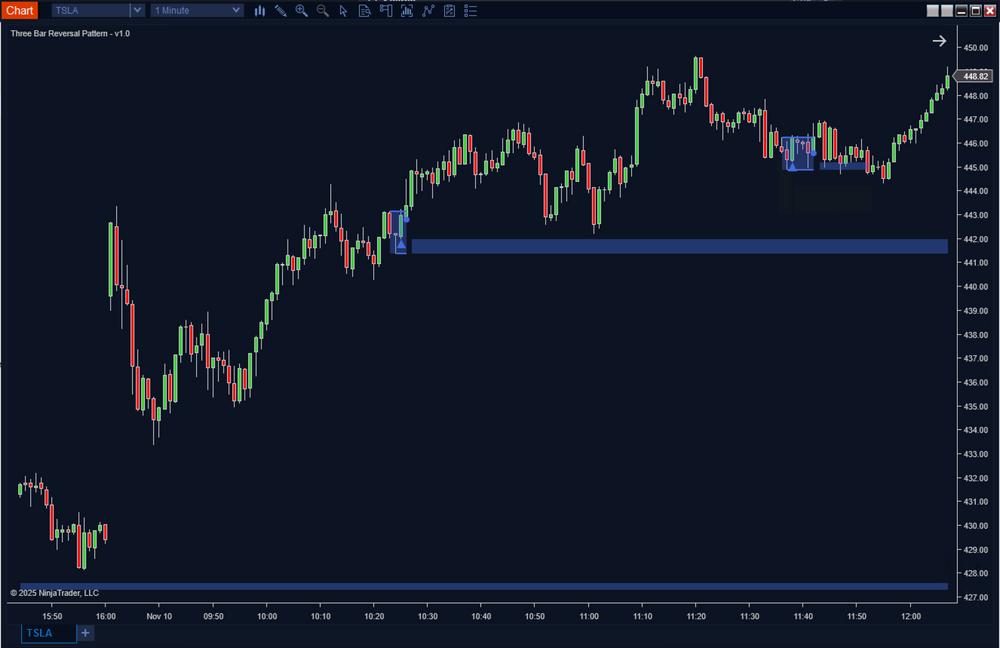Viewport: 1000px width, 648px height.
Task: Expand the right-arrow panel control
Action: (939, 41)
